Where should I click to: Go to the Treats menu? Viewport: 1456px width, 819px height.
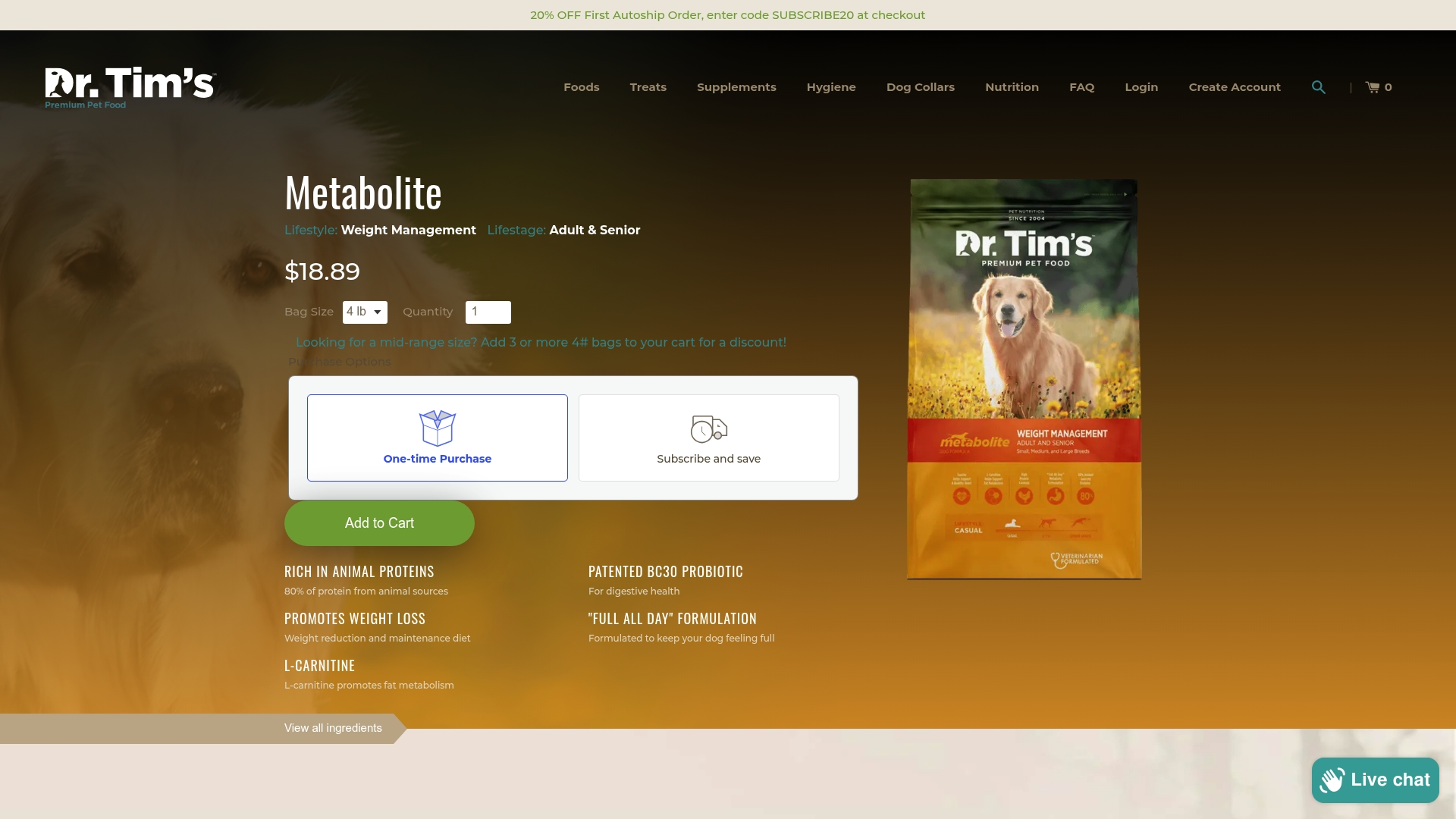point(648,87)
